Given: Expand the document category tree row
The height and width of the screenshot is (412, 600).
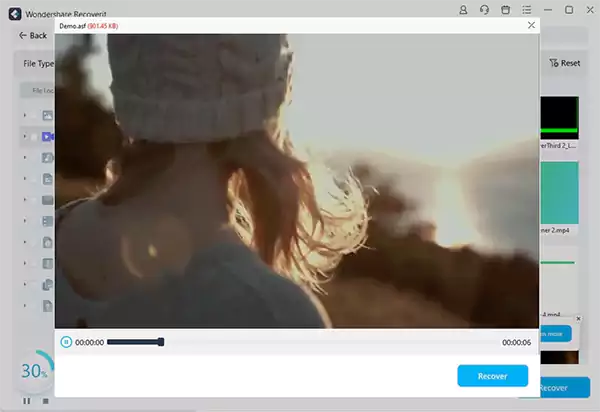Looking at the screenshot, I should (25, 179).
